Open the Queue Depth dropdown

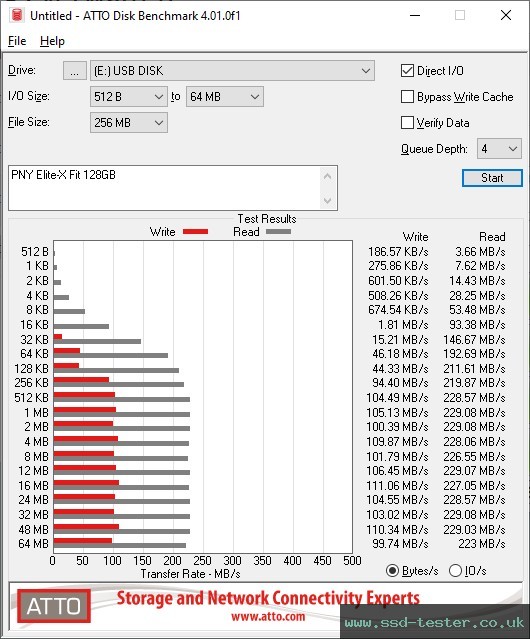[x=499, y=149]
